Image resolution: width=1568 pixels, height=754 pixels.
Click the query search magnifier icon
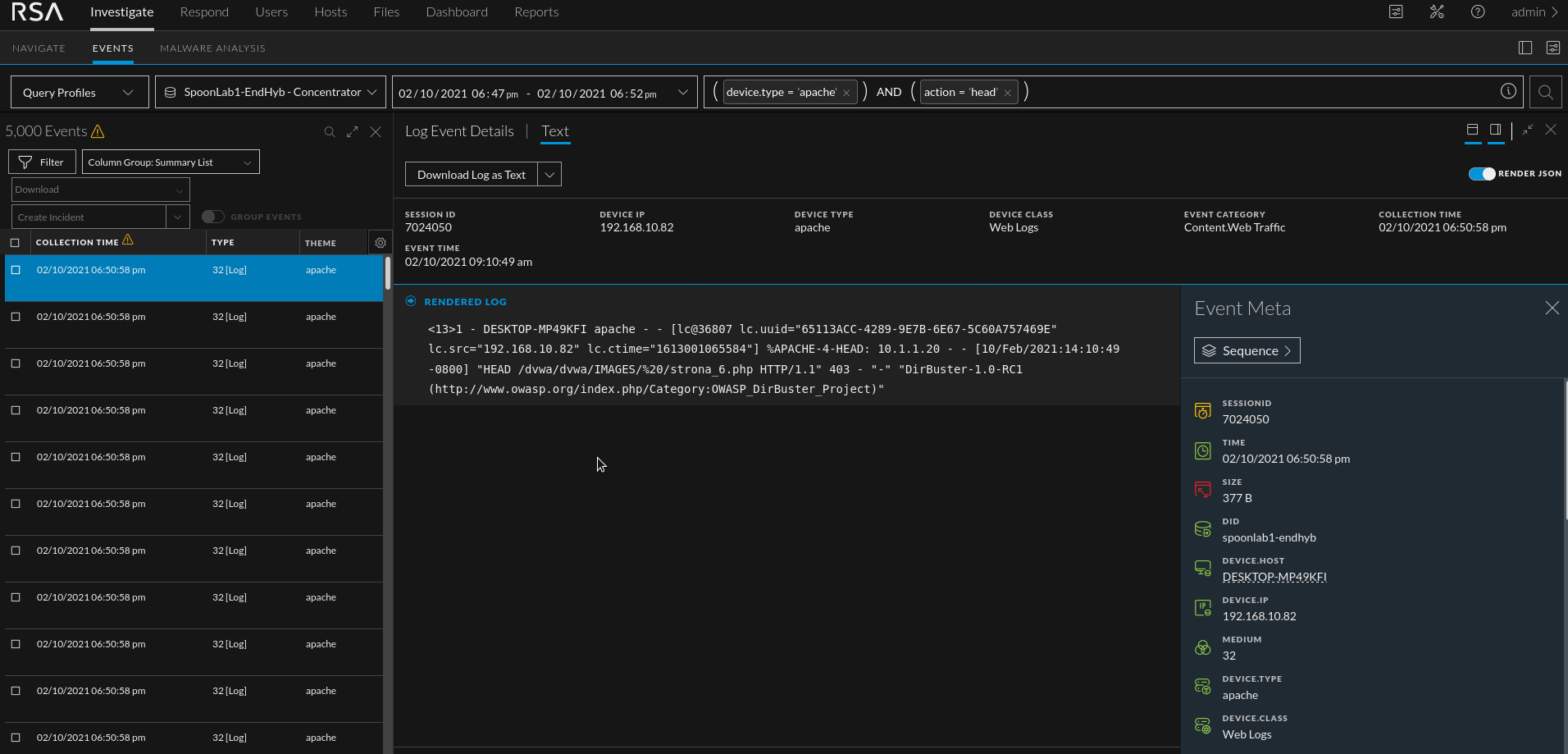1545,92
